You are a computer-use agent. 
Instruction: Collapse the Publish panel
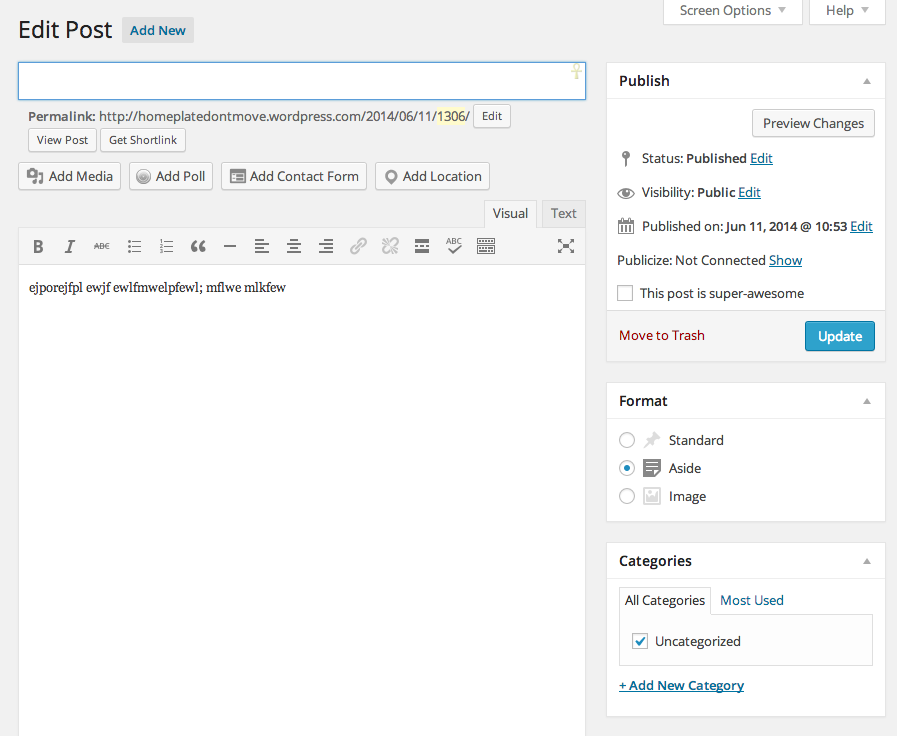click(867, 81)
